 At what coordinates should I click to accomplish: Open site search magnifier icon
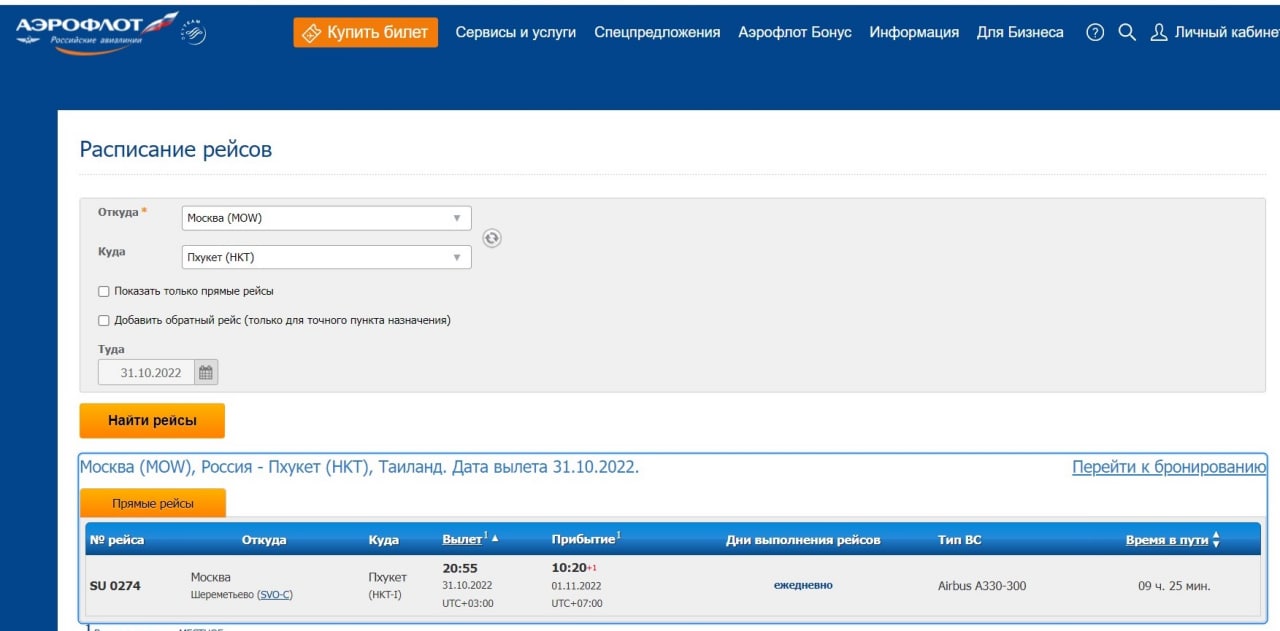1127,33
